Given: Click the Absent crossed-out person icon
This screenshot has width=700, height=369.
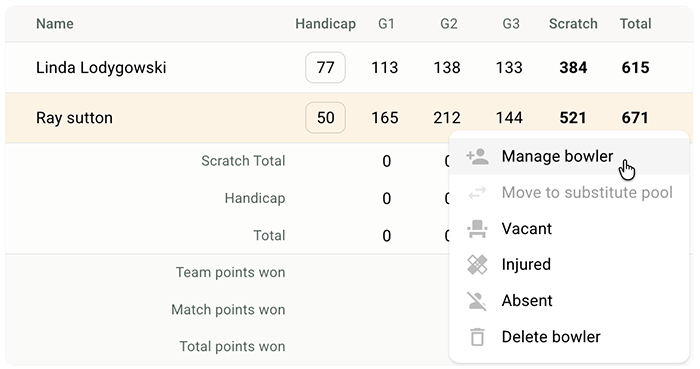Looking at the screenshot, I should pos(477,301).
